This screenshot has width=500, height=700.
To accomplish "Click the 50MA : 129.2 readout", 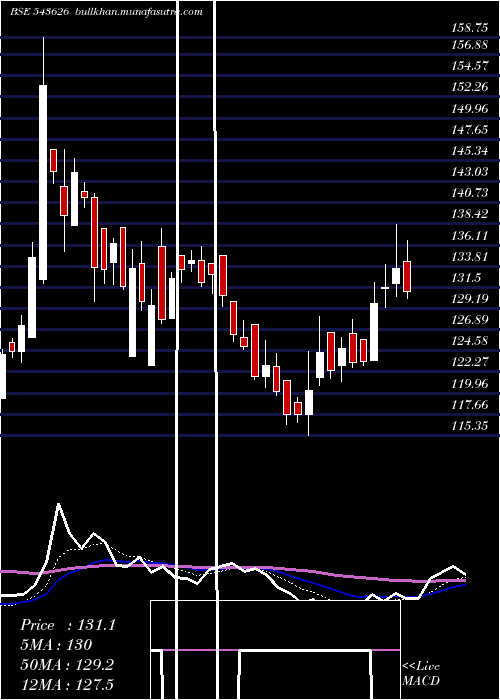I will point(67,665).
